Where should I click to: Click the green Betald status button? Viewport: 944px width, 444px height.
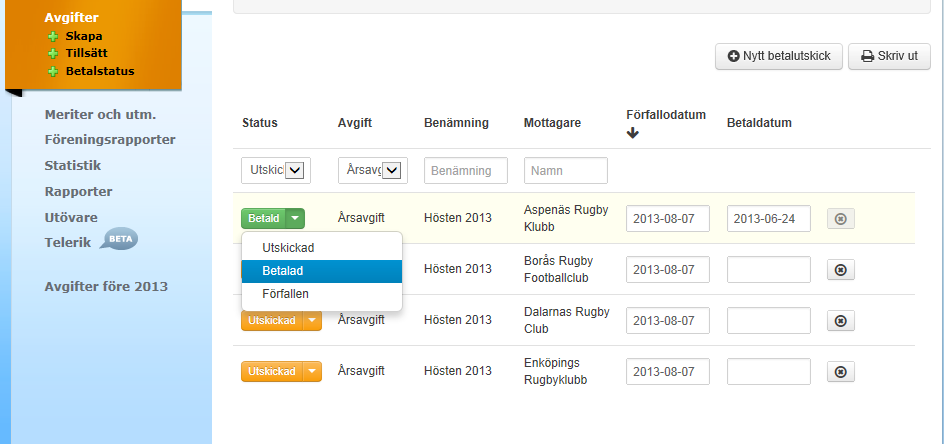coord(264,218)
